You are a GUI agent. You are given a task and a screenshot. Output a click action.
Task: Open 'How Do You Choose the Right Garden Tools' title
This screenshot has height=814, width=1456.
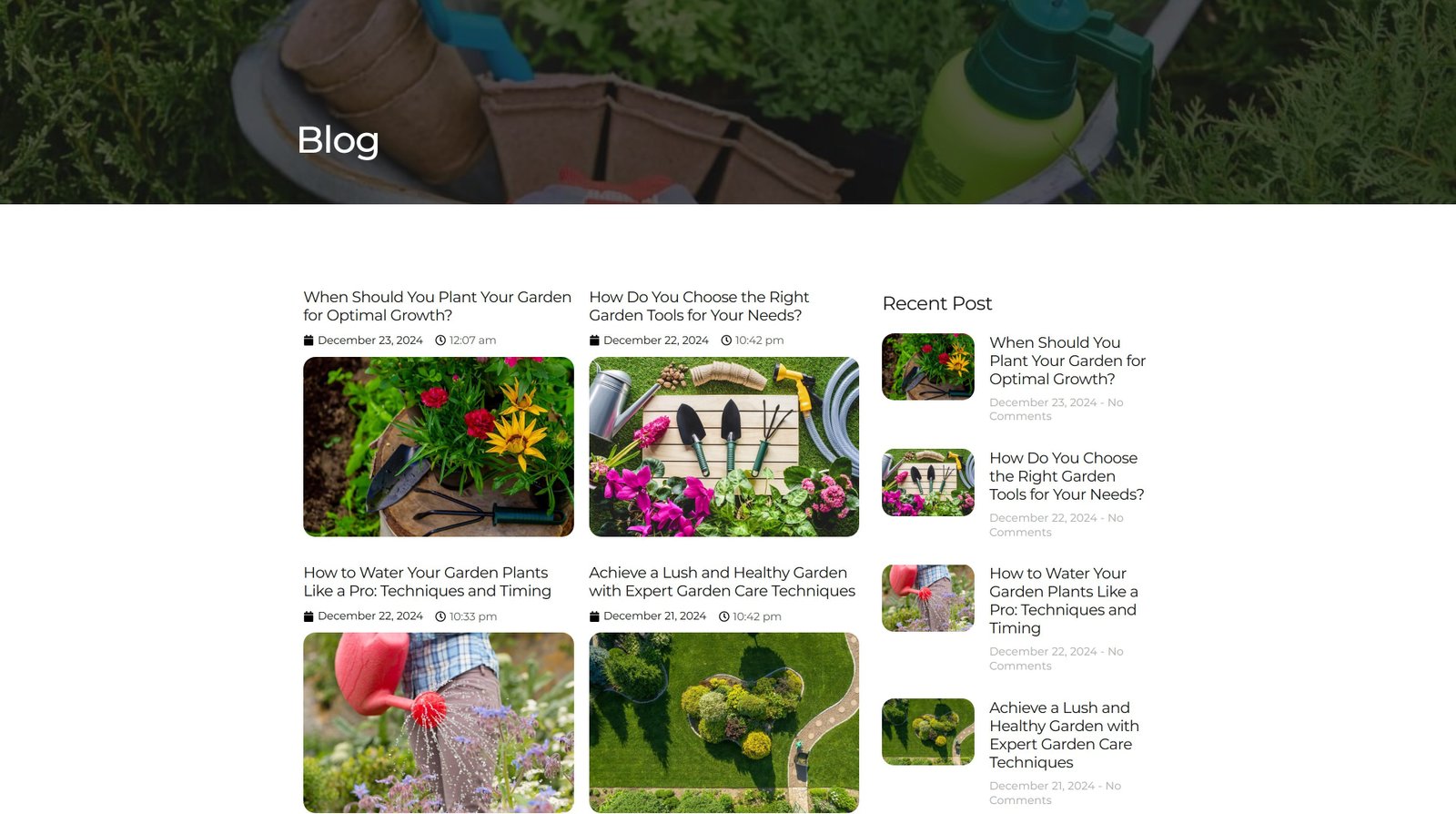pos(699,306)
